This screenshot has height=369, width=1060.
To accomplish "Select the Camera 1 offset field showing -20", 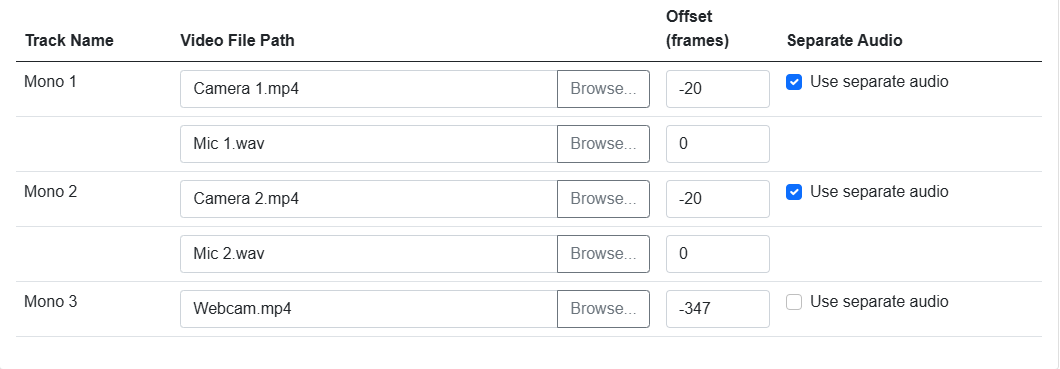I will pyautogui.click(x=718, y=89).
